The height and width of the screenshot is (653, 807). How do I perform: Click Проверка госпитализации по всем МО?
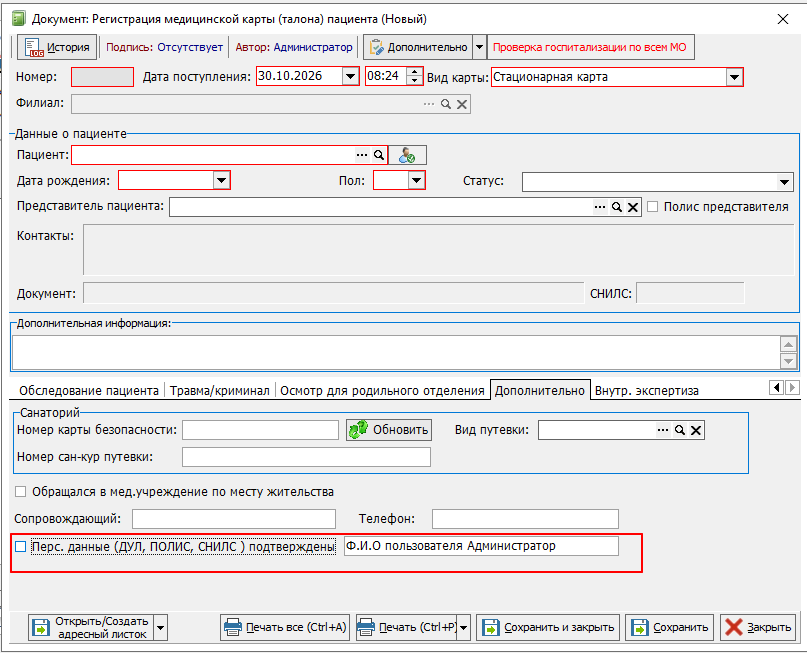point(590,47)
